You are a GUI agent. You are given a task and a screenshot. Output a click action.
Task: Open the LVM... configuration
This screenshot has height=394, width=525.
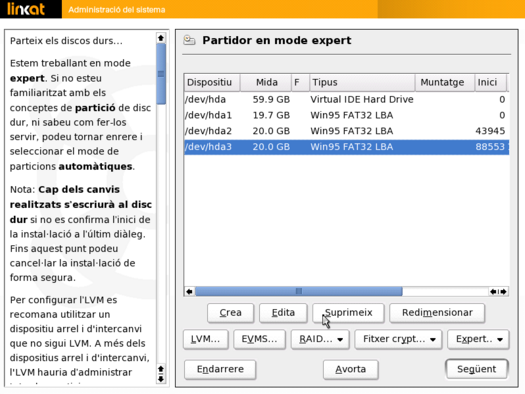tap(206, 339)
